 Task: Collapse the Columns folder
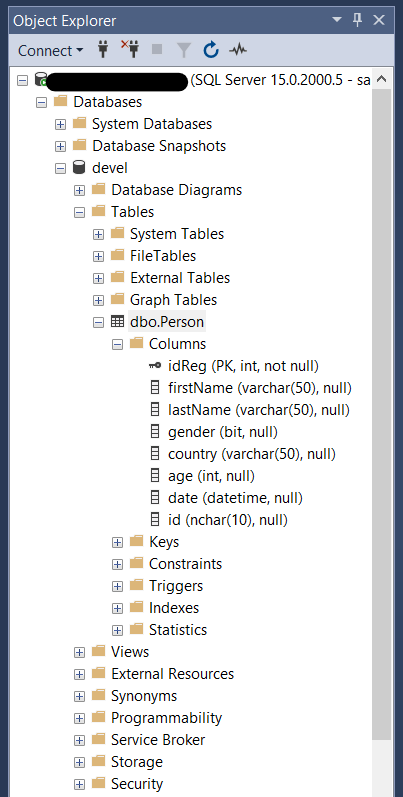click(117, 344)
